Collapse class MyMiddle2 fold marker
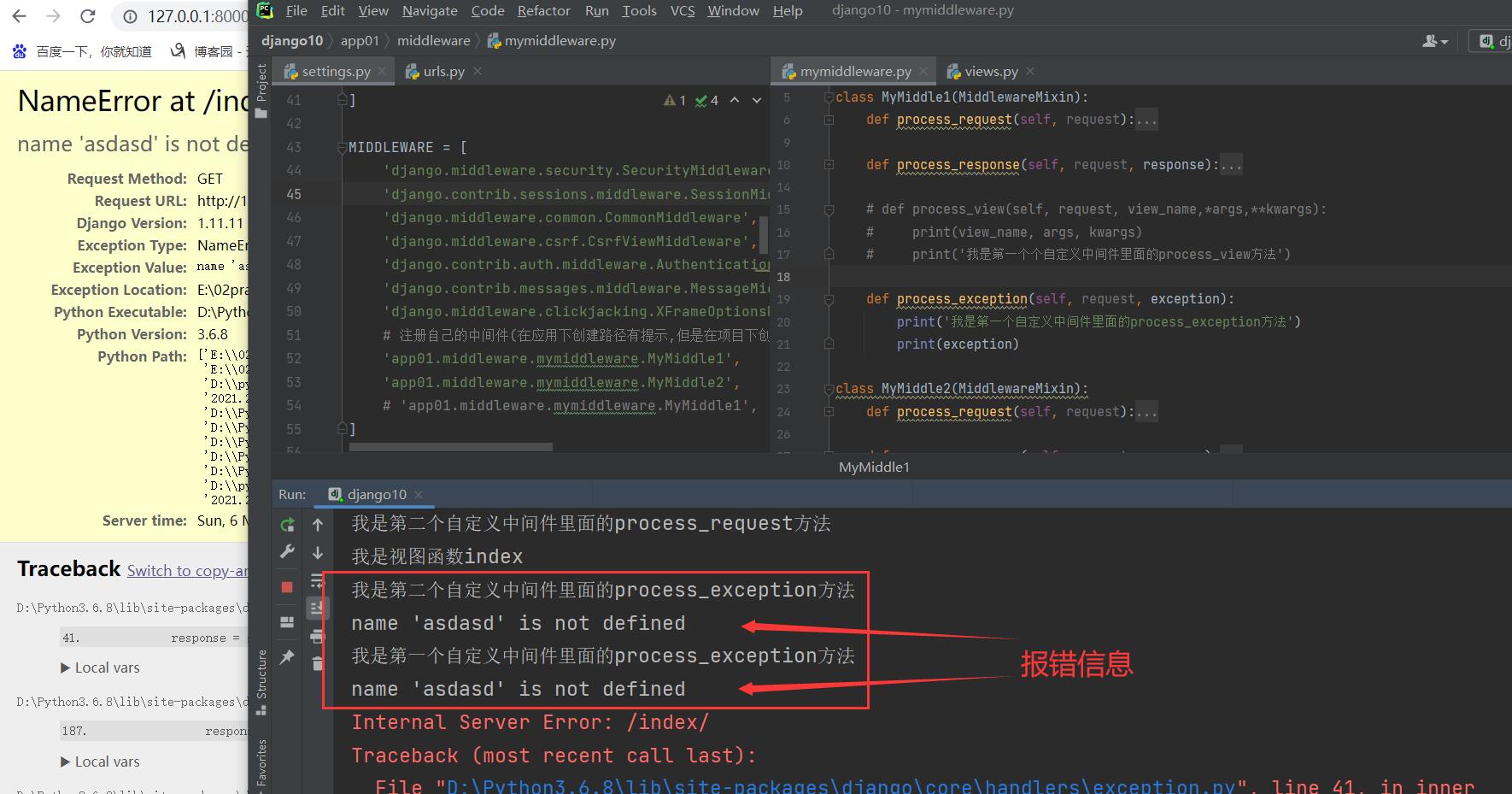1512x794 pixels. point(829,389)
